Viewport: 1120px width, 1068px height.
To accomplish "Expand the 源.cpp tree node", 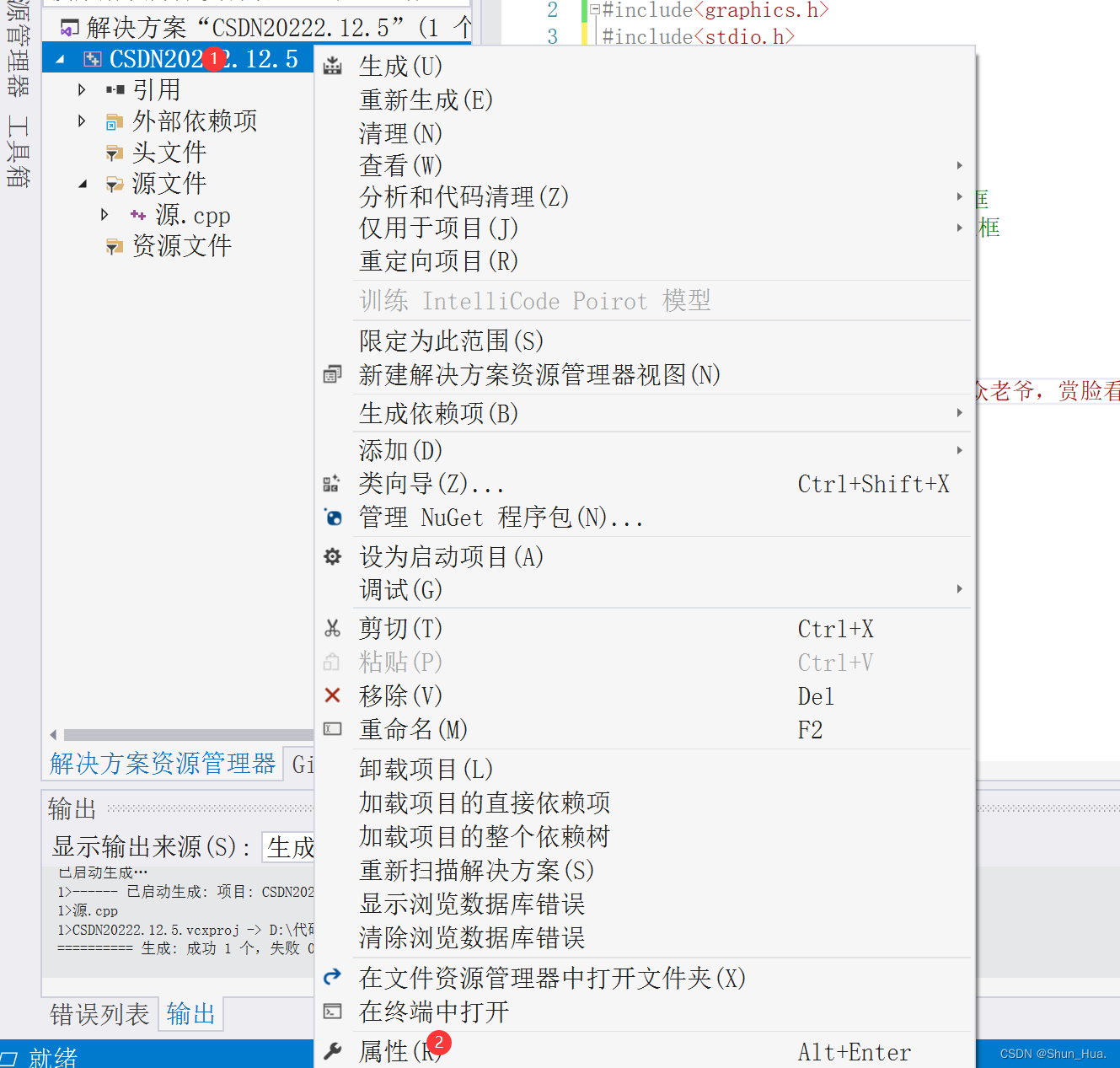I will [104, 214].
